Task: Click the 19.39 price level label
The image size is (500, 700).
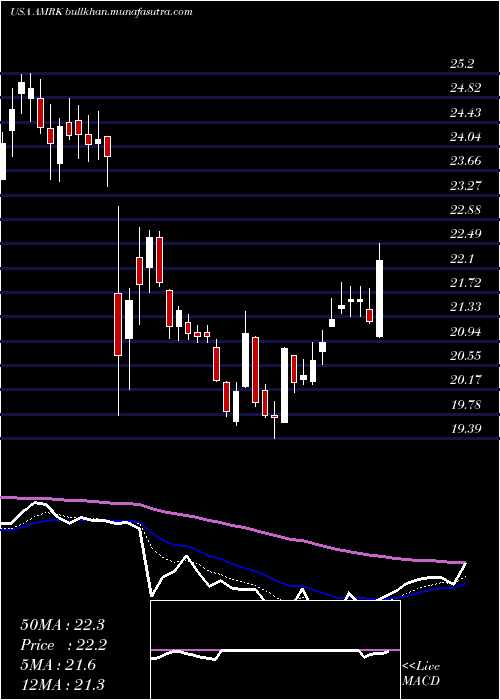Action: pos(465,429)
